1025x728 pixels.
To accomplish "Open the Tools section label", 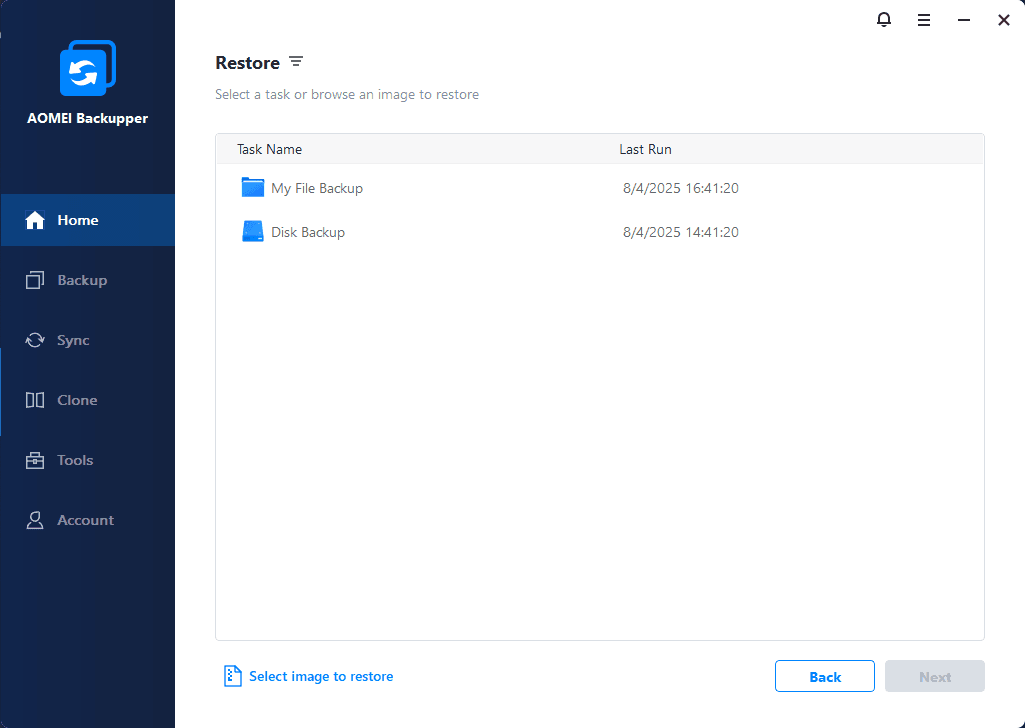I will [x=75, y=460].
